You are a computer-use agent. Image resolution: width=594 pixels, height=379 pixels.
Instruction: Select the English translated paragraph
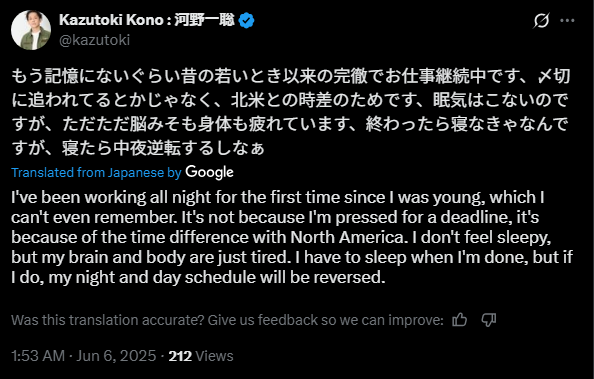(x=292, y=237)
